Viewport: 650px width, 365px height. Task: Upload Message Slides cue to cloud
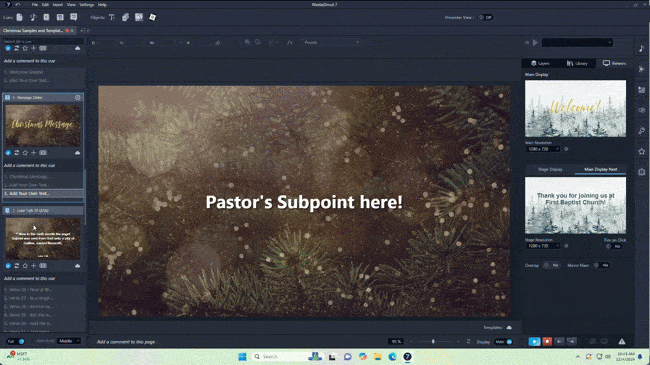(x=78, y=153)
